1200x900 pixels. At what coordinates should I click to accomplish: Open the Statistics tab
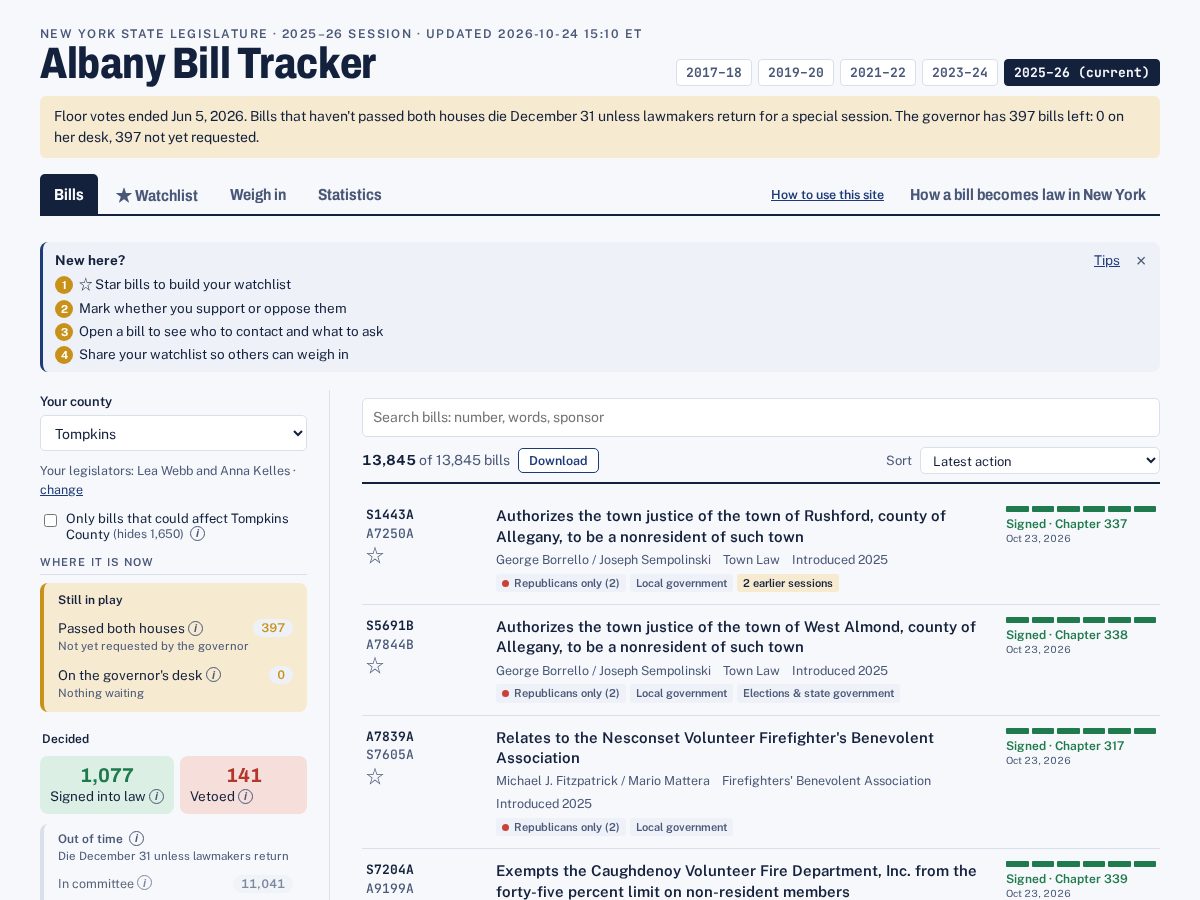(350, 195)
